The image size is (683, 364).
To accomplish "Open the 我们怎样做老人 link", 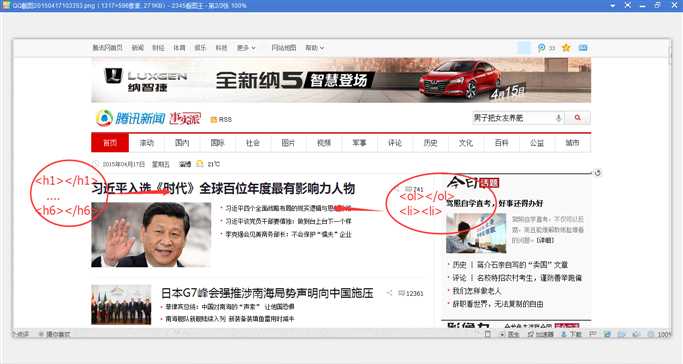I will coord(477,291).
